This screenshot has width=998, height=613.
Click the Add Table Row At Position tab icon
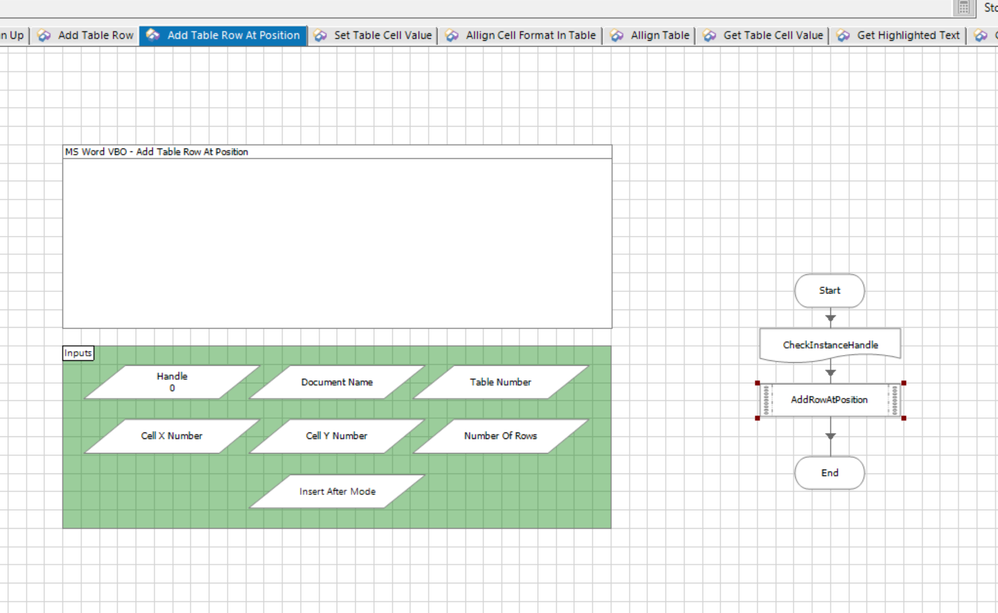click(x=153, y=35)
